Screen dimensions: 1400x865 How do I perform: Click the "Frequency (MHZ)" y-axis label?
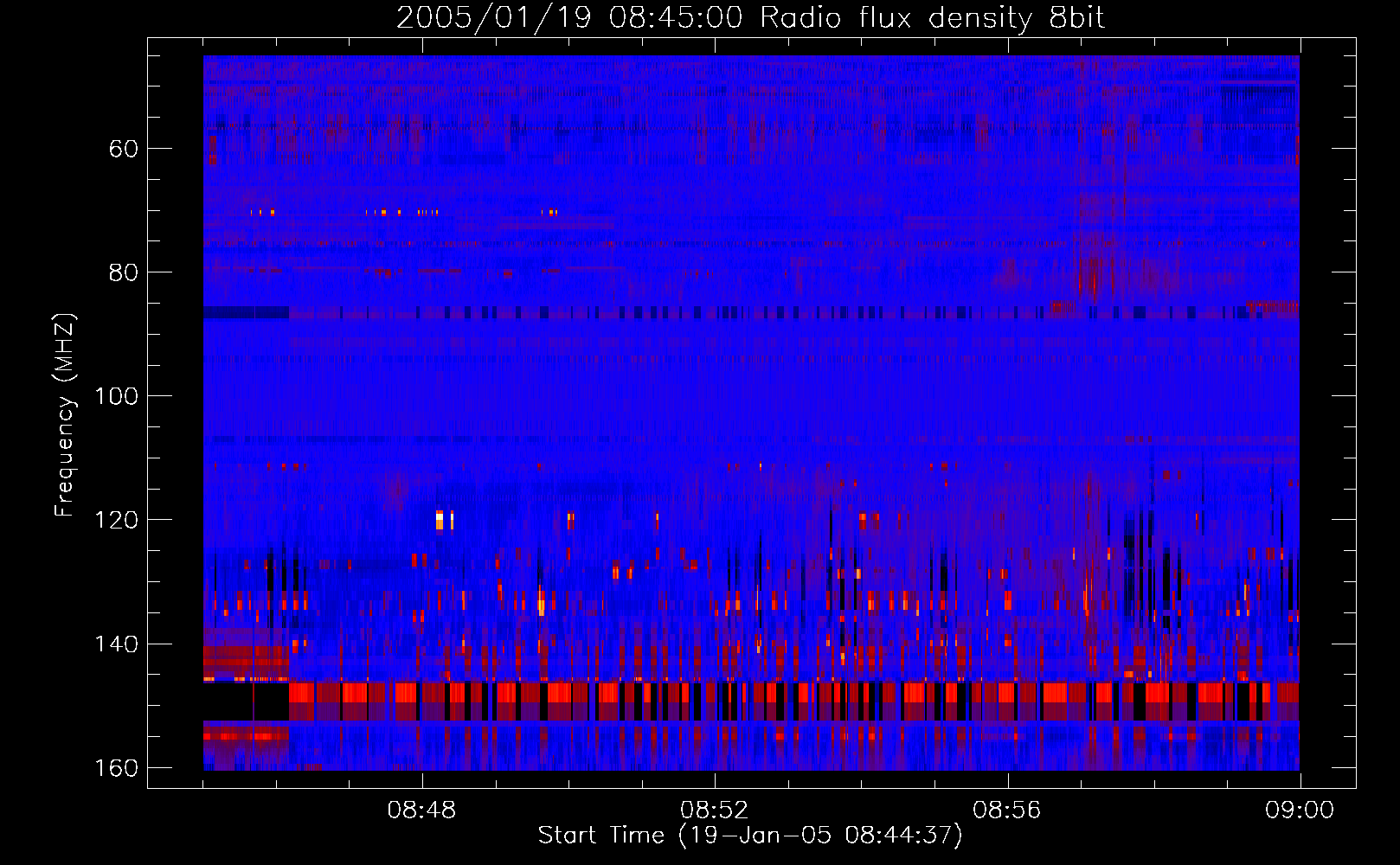coord(65,414)
